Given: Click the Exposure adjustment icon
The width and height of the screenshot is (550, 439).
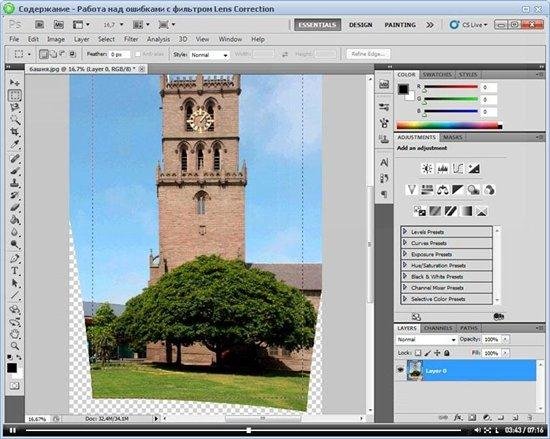Looking at the screenshot, I should pos(474,169).
